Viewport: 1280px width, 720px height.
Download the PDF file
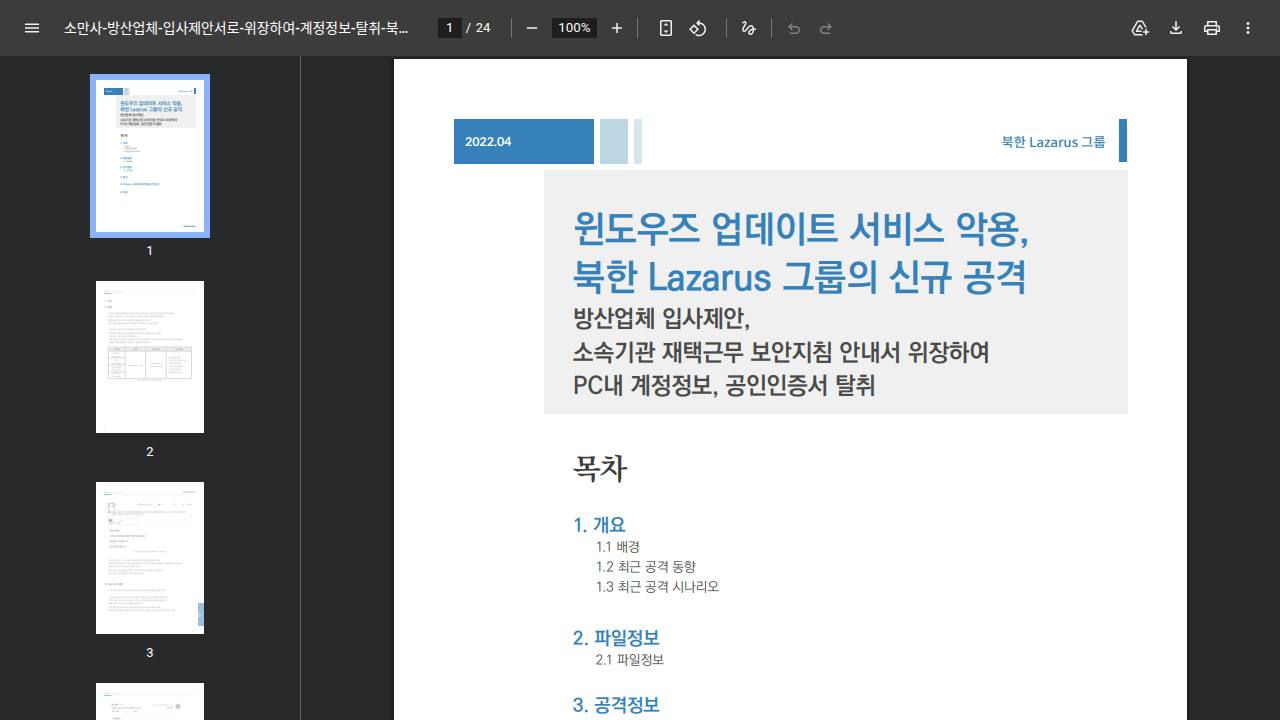pyautogui.click(x=1176, y=28)
